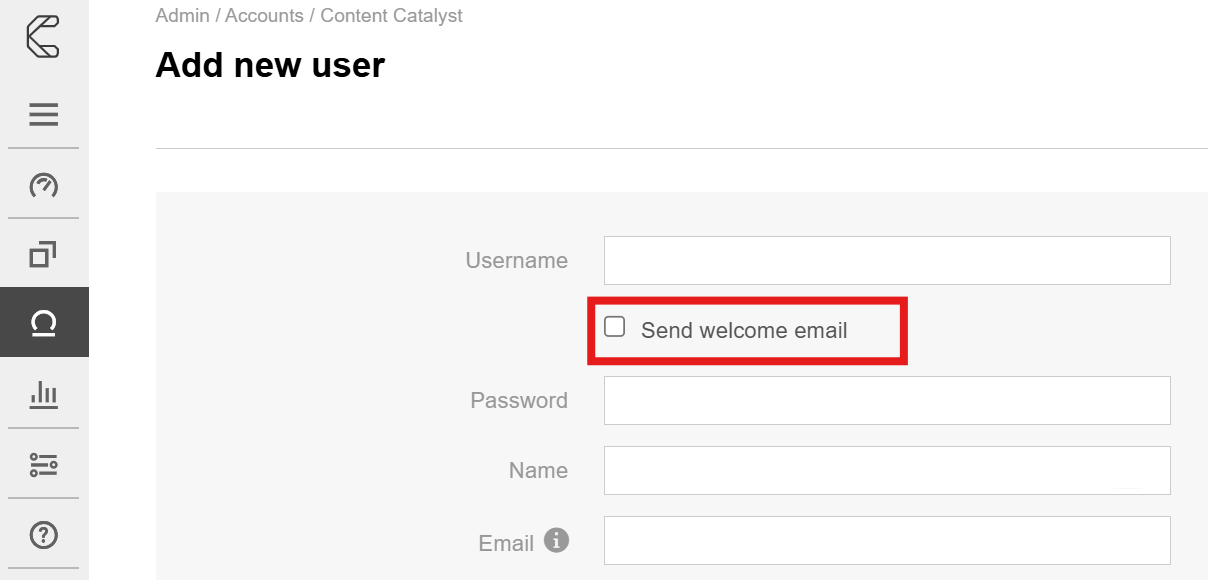
Task: Open the overlapping squares sidebar icon
Action: [x=43, y=255]
